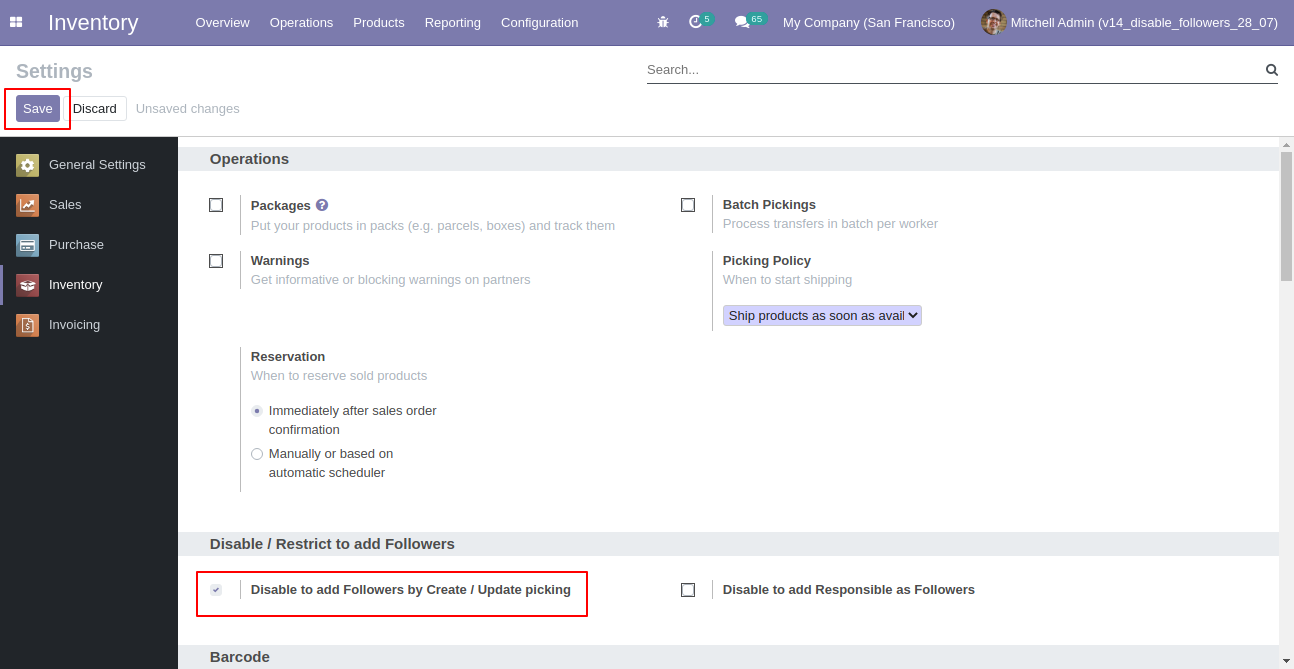Discard the unsaved changes
The width and height of the screenshot is (1294, 669).
point(95,109)
